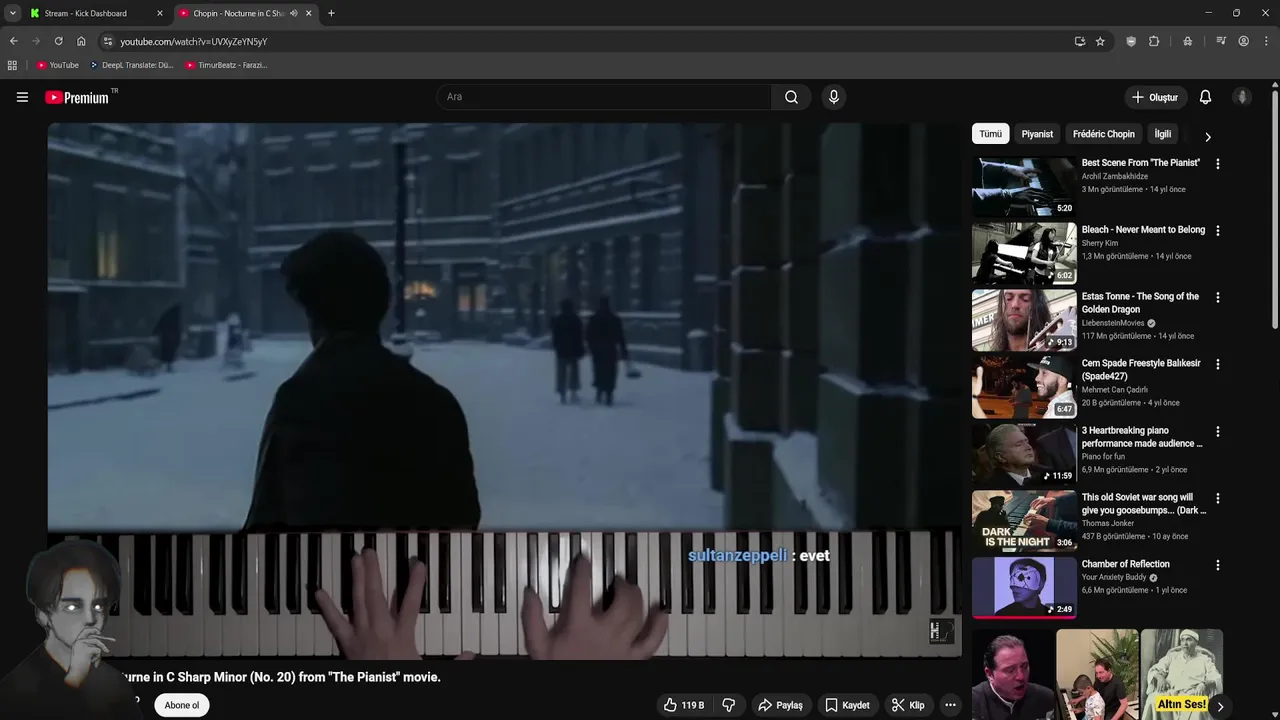Dislike the video
Screen dimensions: 1280x720
(729, 705)
